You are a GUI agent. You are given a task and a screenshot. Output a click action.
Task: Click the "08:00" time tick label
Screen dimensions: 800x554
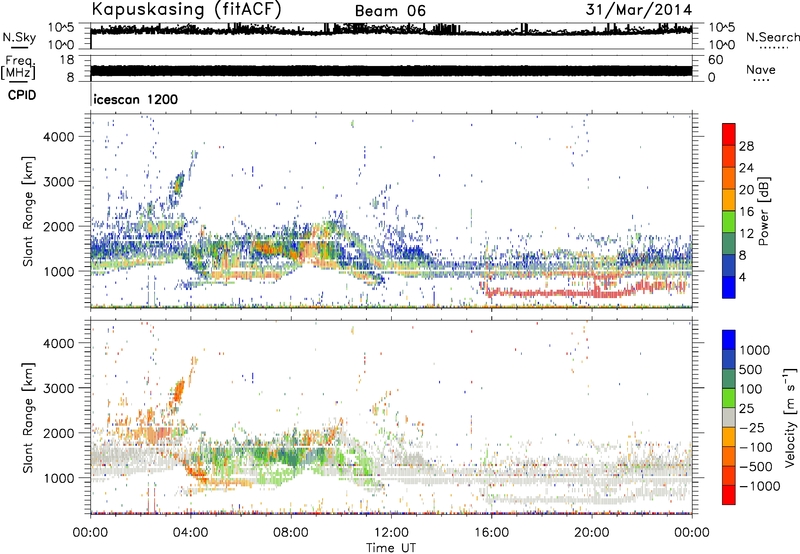point(291,533)
